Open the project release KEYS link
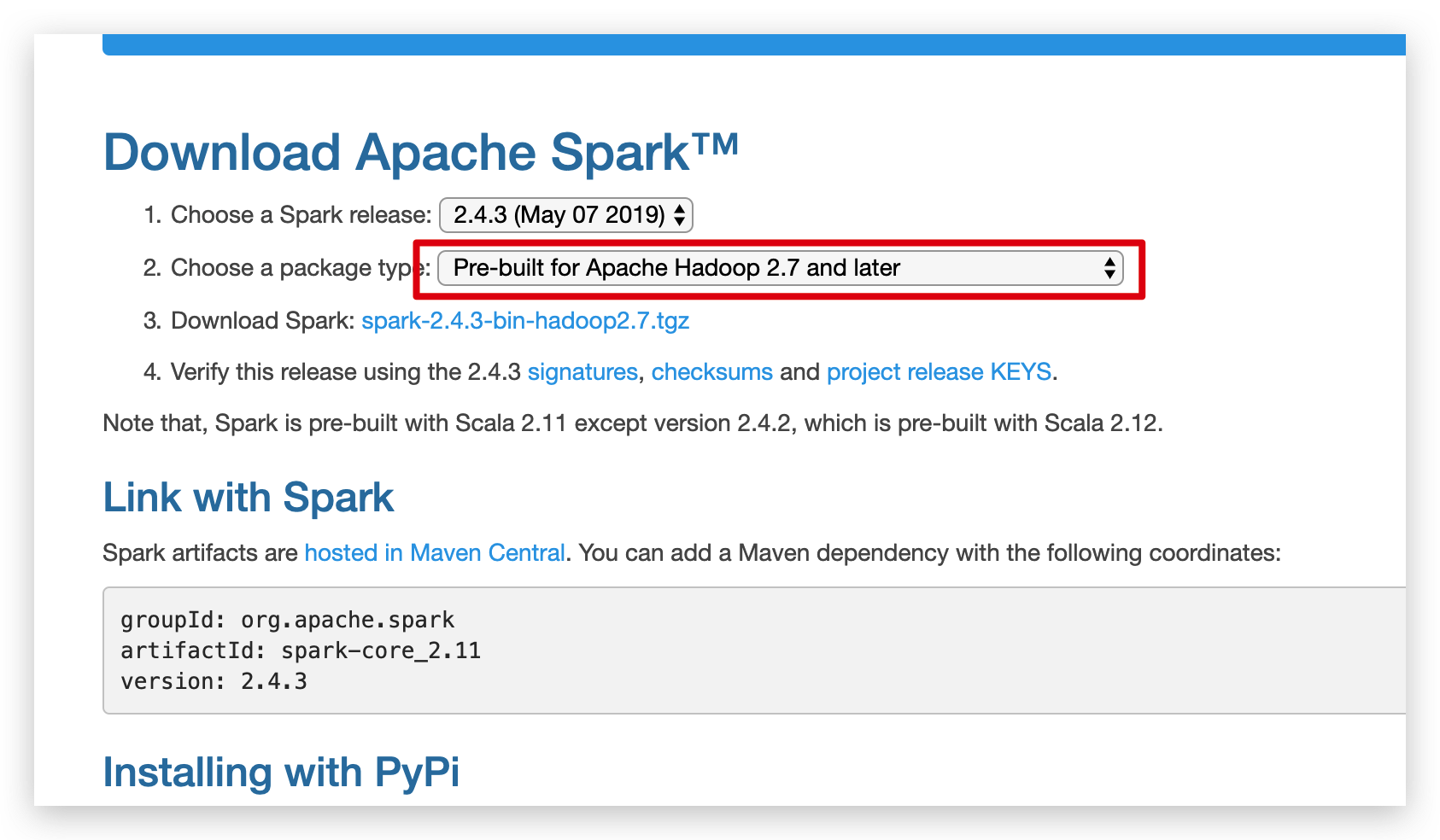This screenshot has height=840, width=1440. [x=938, y=371]
